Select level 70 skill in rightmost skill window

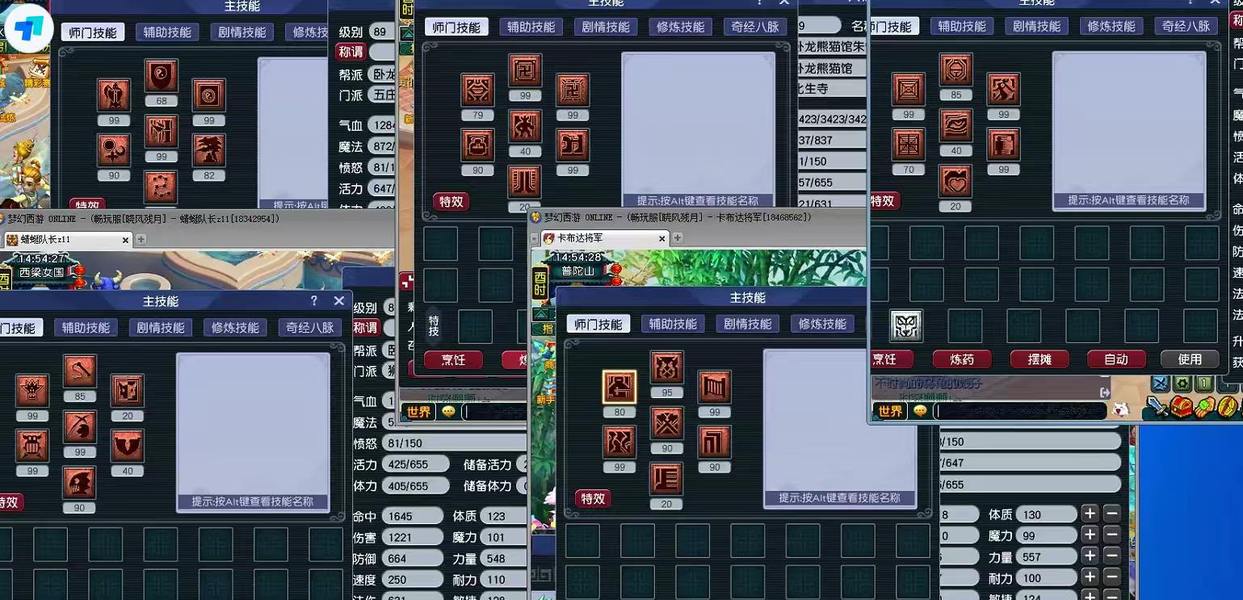tap(908, 144)
